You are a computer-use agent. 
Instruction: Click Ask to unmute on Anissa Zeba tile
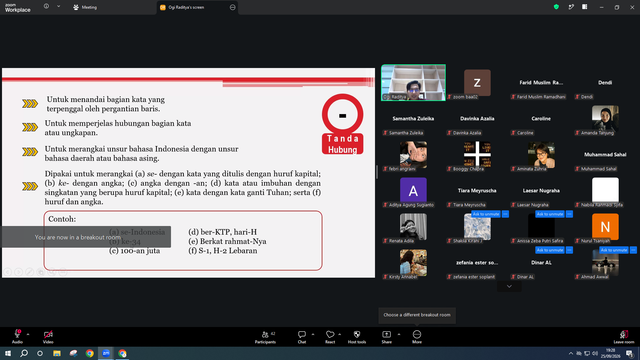550,214
